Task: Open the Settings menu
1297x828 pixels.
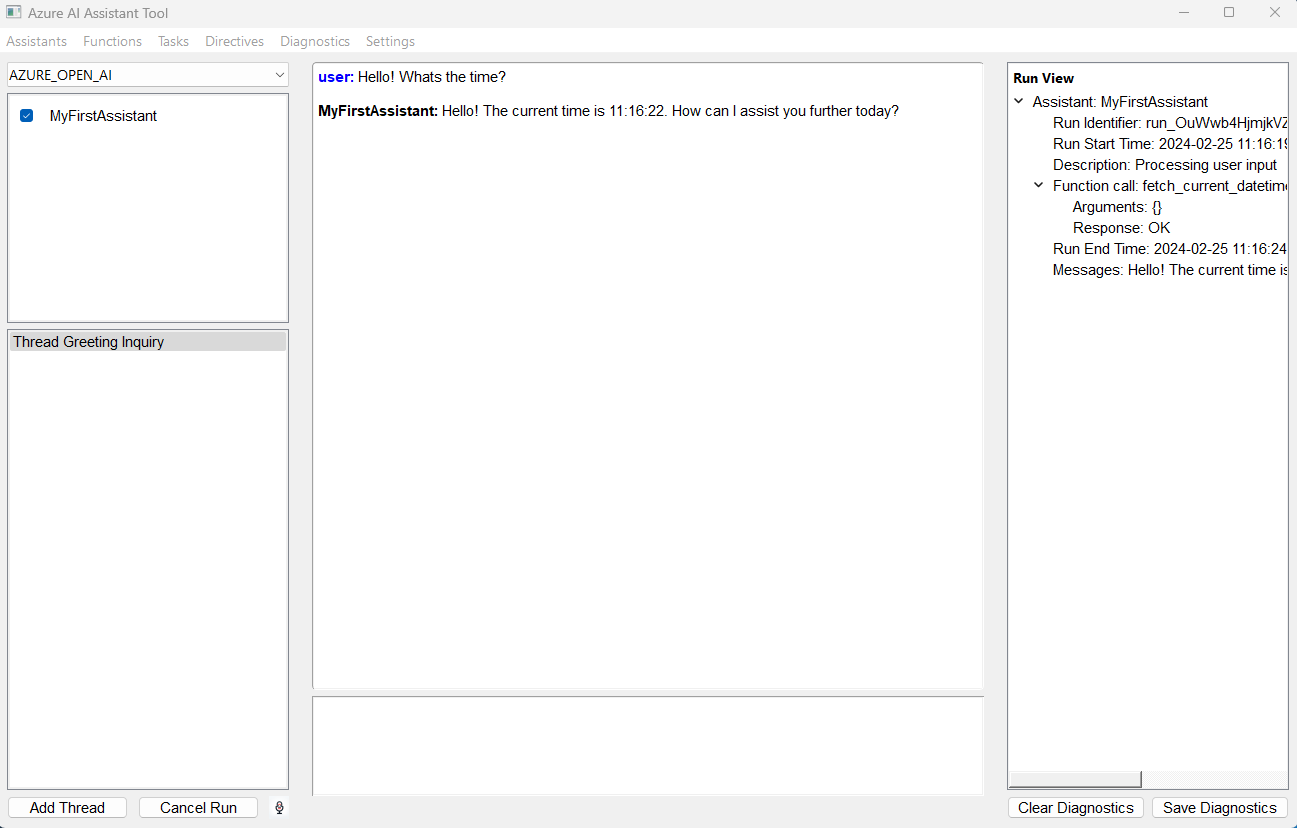Action: [x=390, y=41]
